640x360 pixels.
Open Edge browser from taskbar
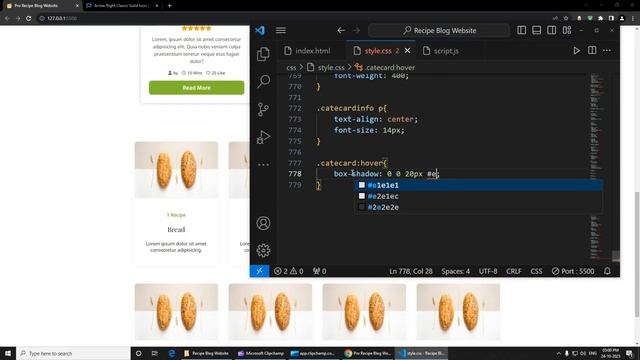(172, 353)
